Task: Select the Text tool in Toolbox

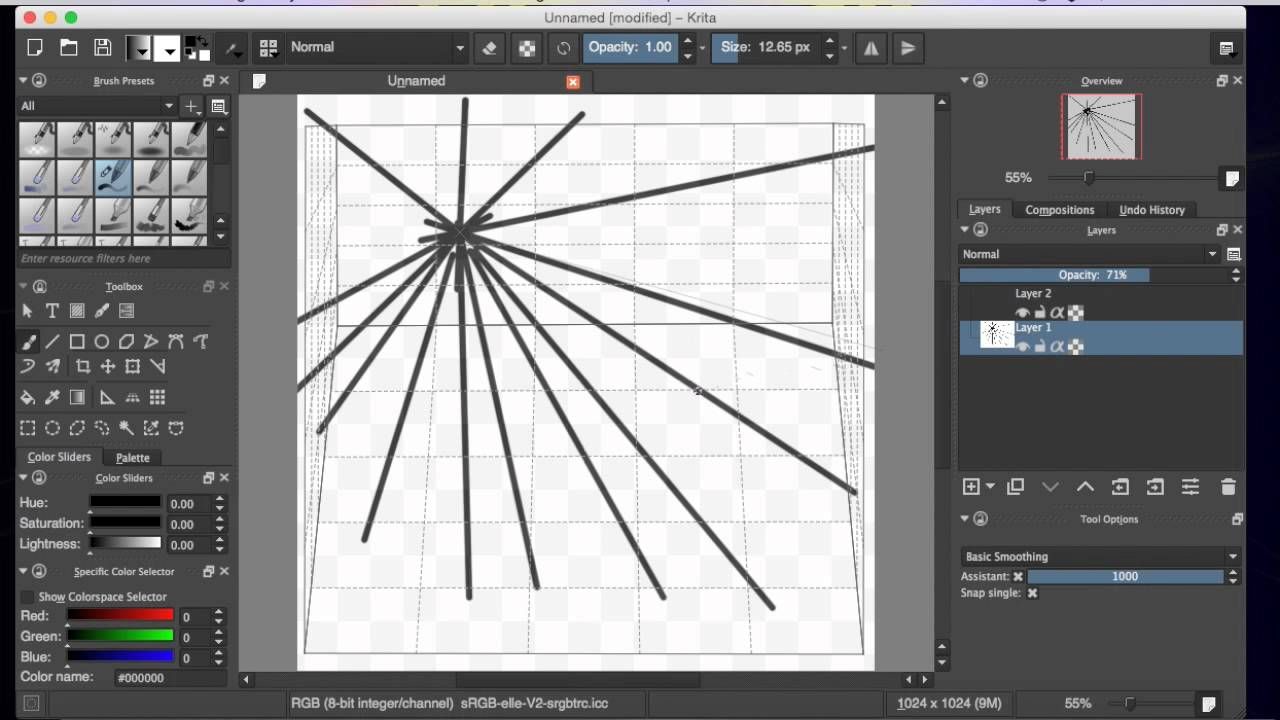Action: pyautogui.click(x=52, y=311)
